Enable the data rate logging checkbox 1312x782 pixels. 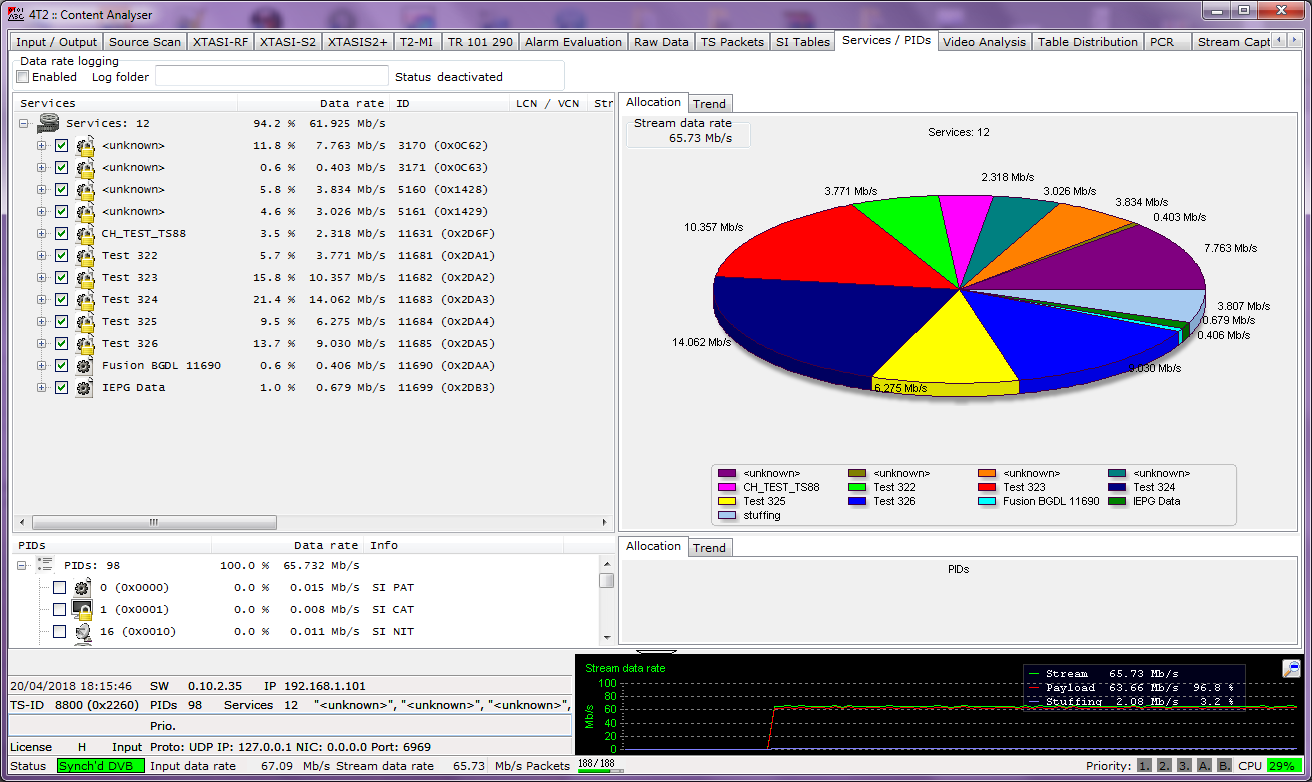pyautogui.click(x=23, y=77)
